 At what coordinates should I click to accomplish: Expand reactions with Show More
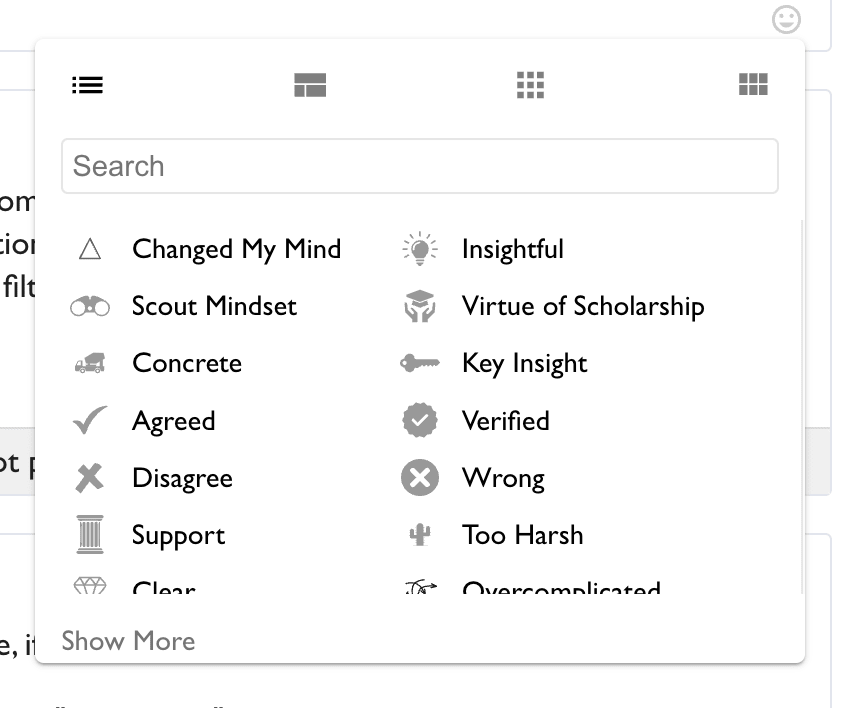(128, 641)
